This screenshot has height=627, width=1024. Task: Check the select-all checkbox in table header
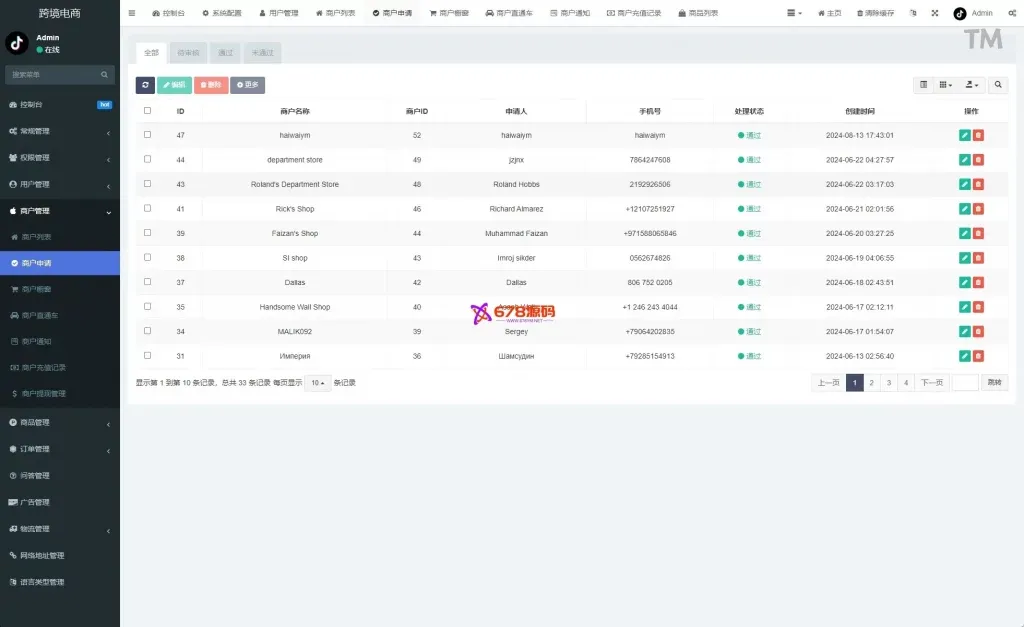[148, 111]
